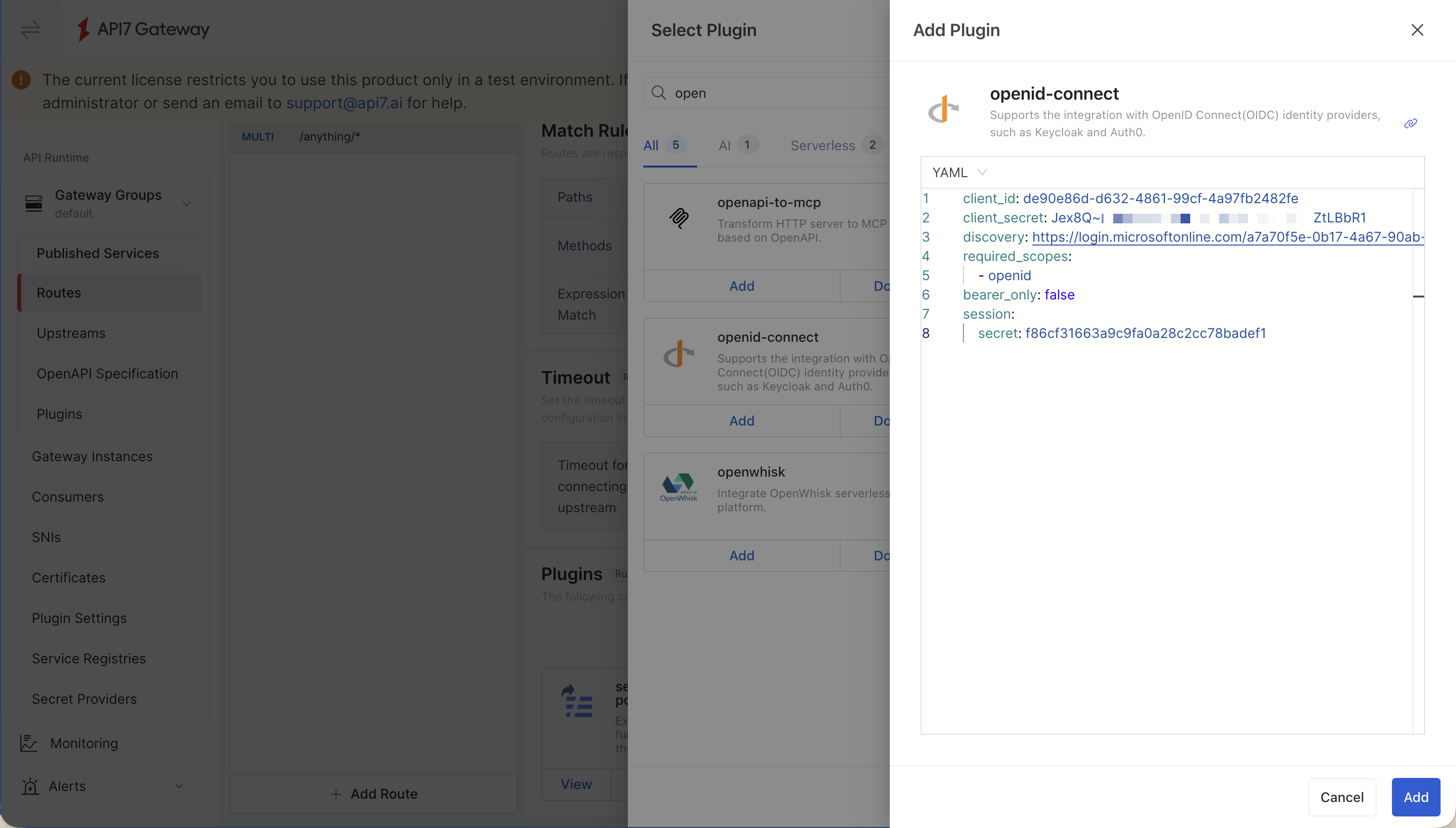Click the OpenWhisk plugin icon
The height and width of the screenshot is (828, 1456).
[x=678, y=487]
